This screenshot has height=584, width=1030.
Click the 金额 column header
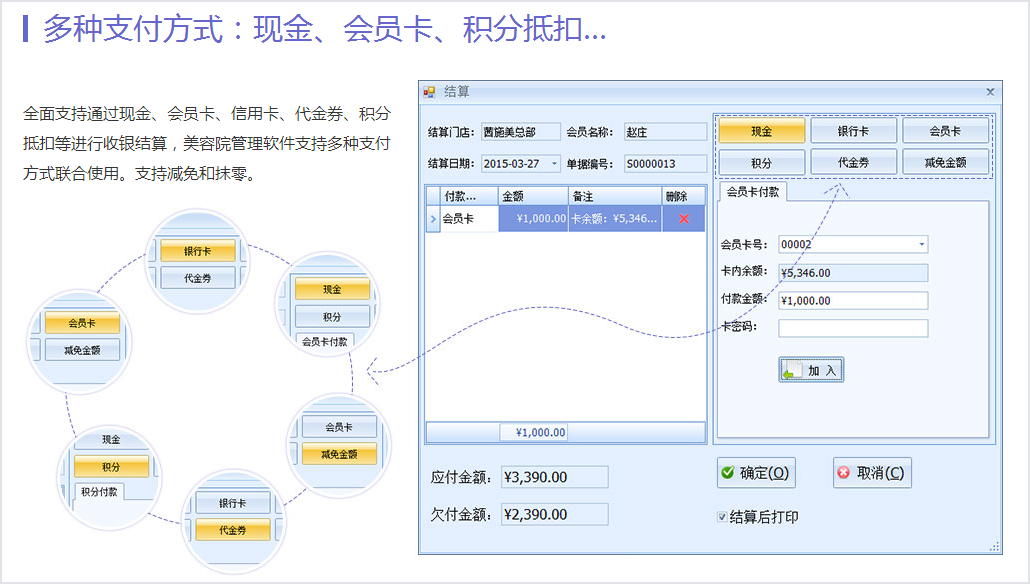[532, 196]
